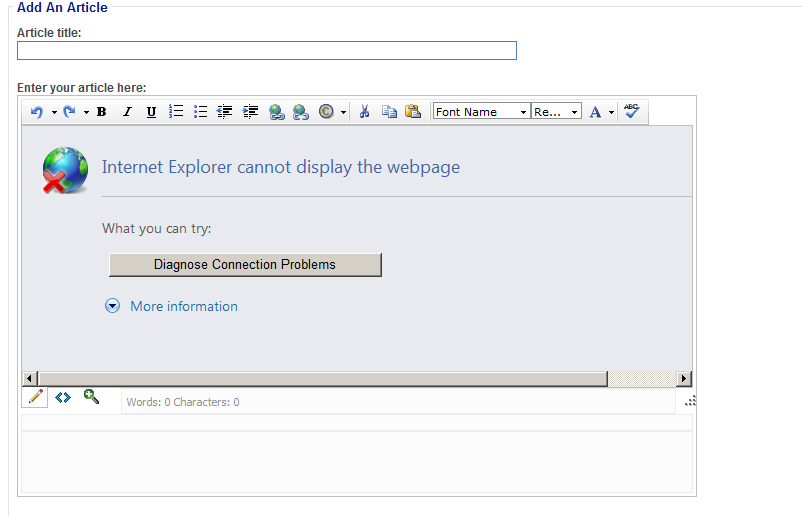Open the Undo history dropdown arrow
This screenshot has width=802, height=516.
tap(54, 113)
